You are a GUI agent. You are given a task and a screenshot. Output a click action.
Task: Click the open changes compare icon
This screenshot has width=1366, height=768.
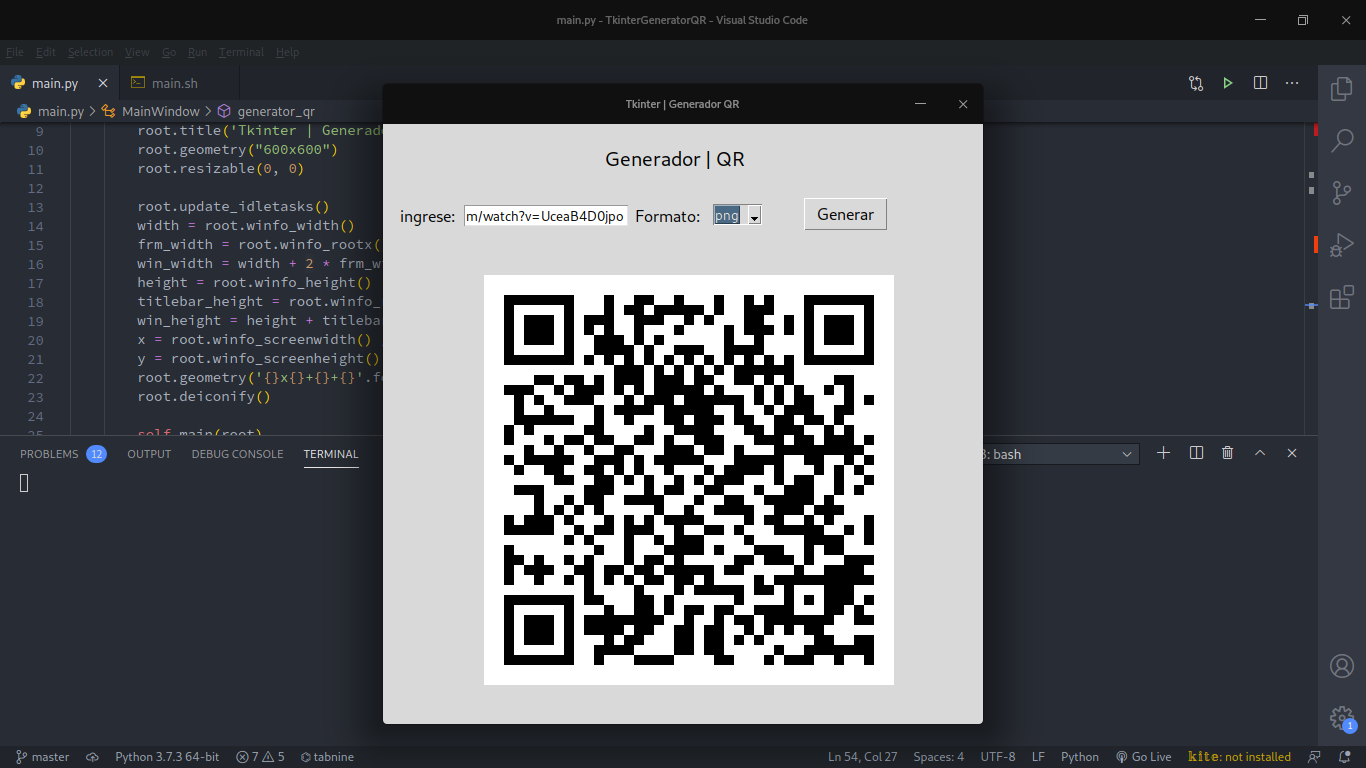(1196, 83)
